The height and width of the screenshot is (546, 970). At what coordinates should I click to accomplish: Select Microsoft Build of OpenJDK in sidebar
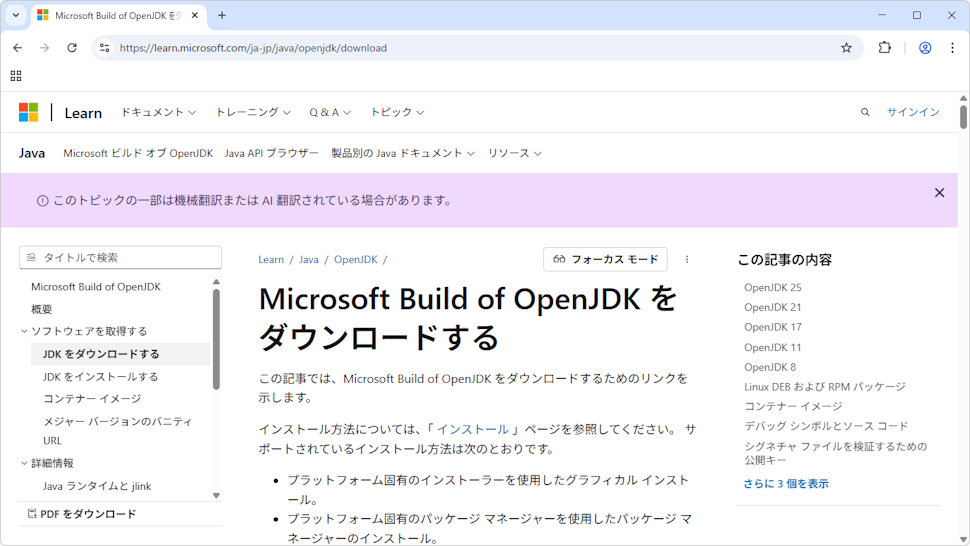coord(96,287)
